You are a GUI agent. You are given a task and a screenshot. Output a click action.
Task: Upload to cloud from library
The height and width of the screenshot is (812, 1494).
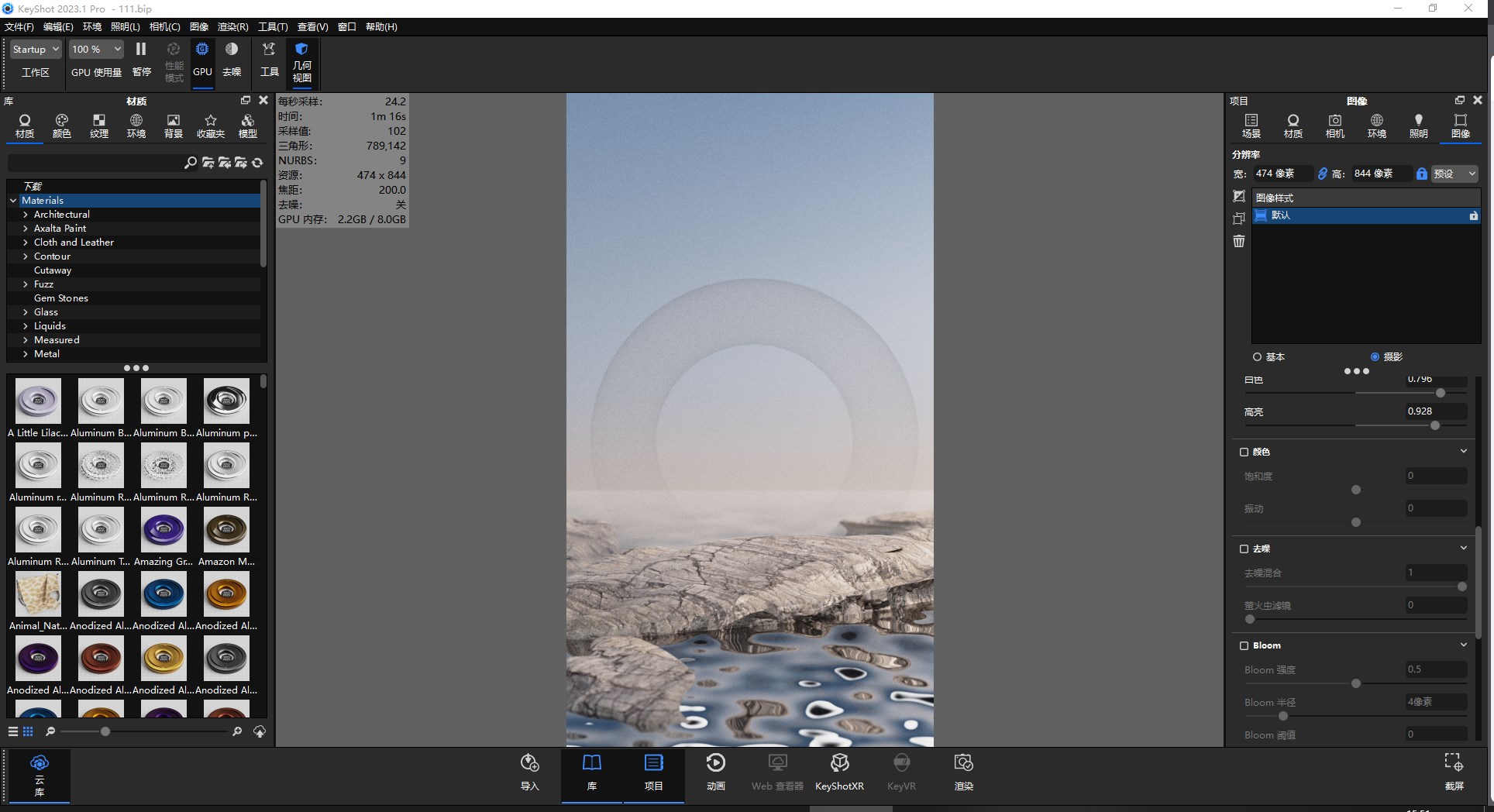pyautogui.click(x=260, y=731)
